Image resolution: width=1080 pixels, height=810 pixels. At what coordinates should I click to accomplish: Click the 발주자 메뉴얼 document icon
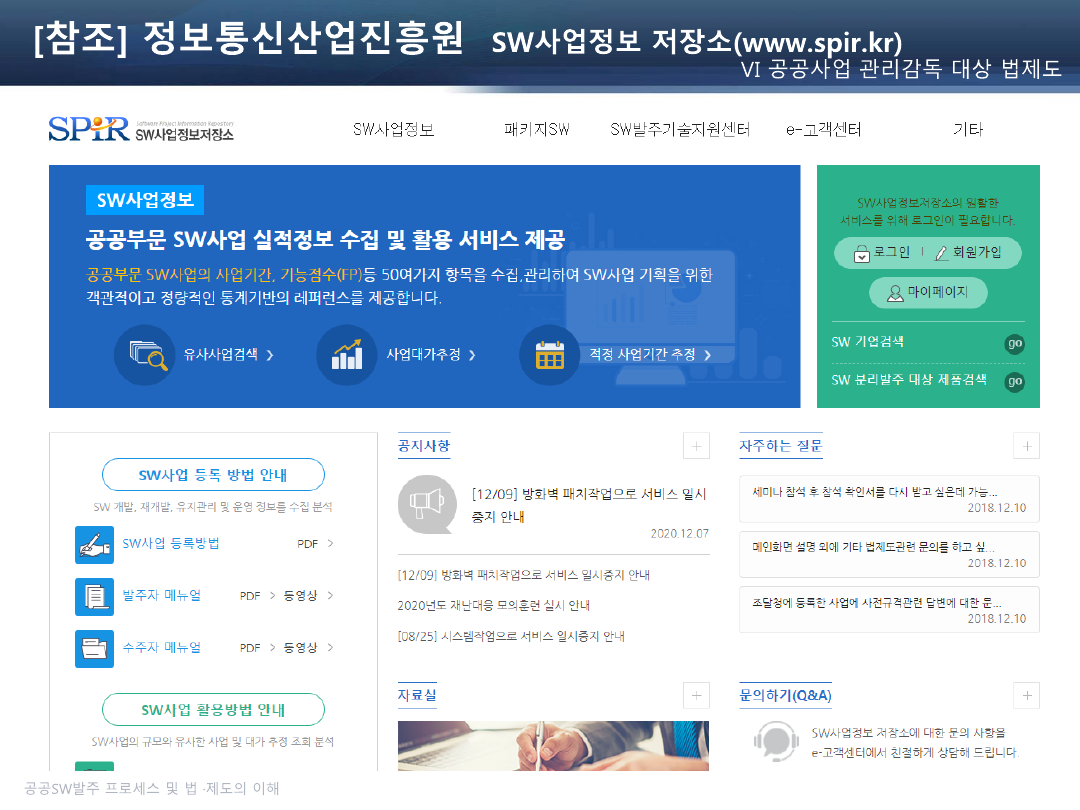click(94, 596)
